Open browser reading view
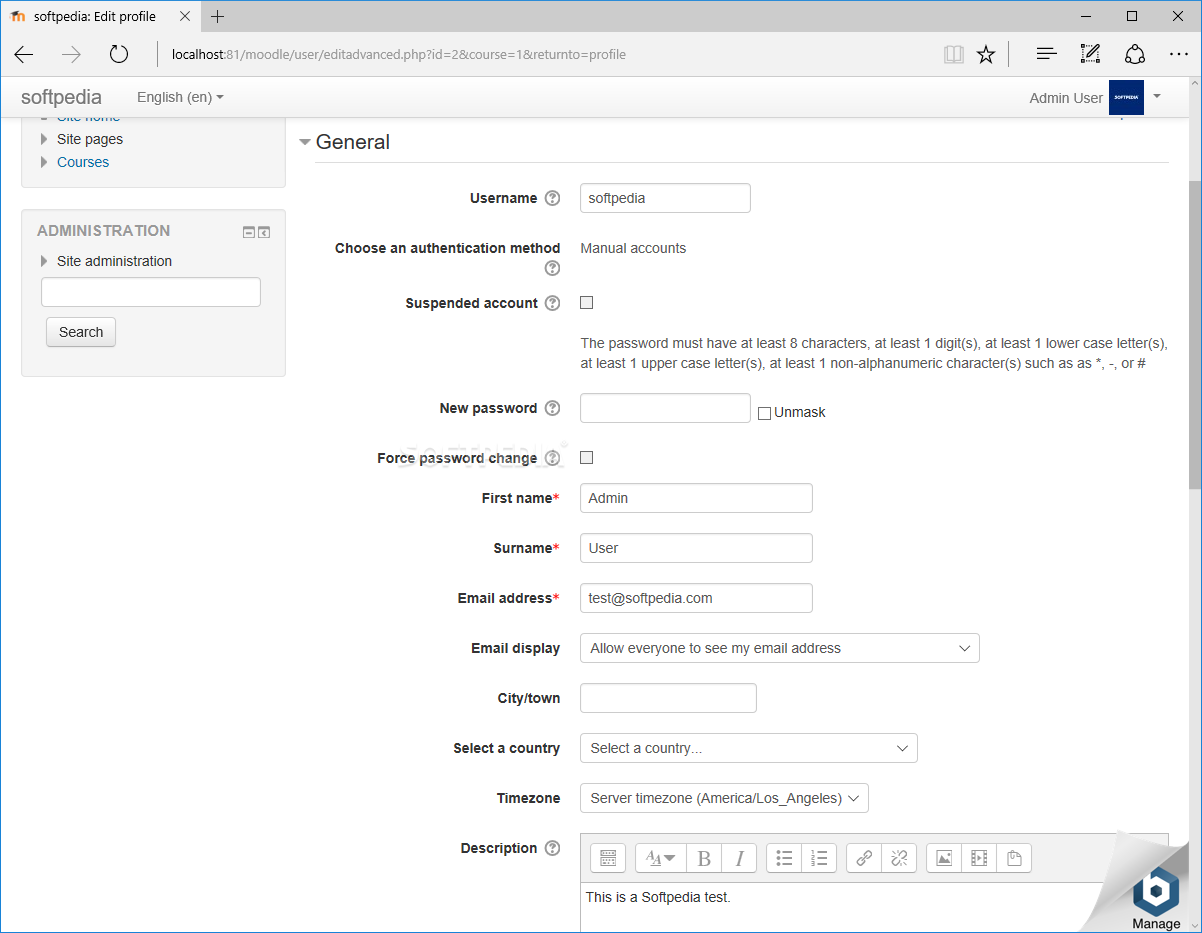The width and height of the screenshot is (1202, 933). click(x=954, y=54)
